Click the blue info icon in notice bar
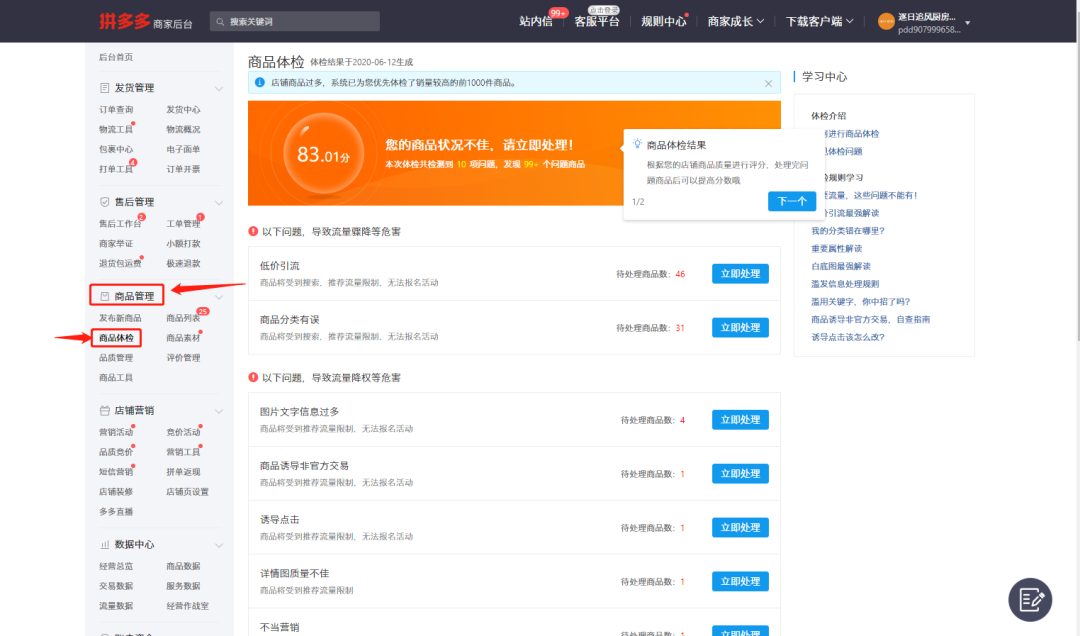 coord(260,83)
